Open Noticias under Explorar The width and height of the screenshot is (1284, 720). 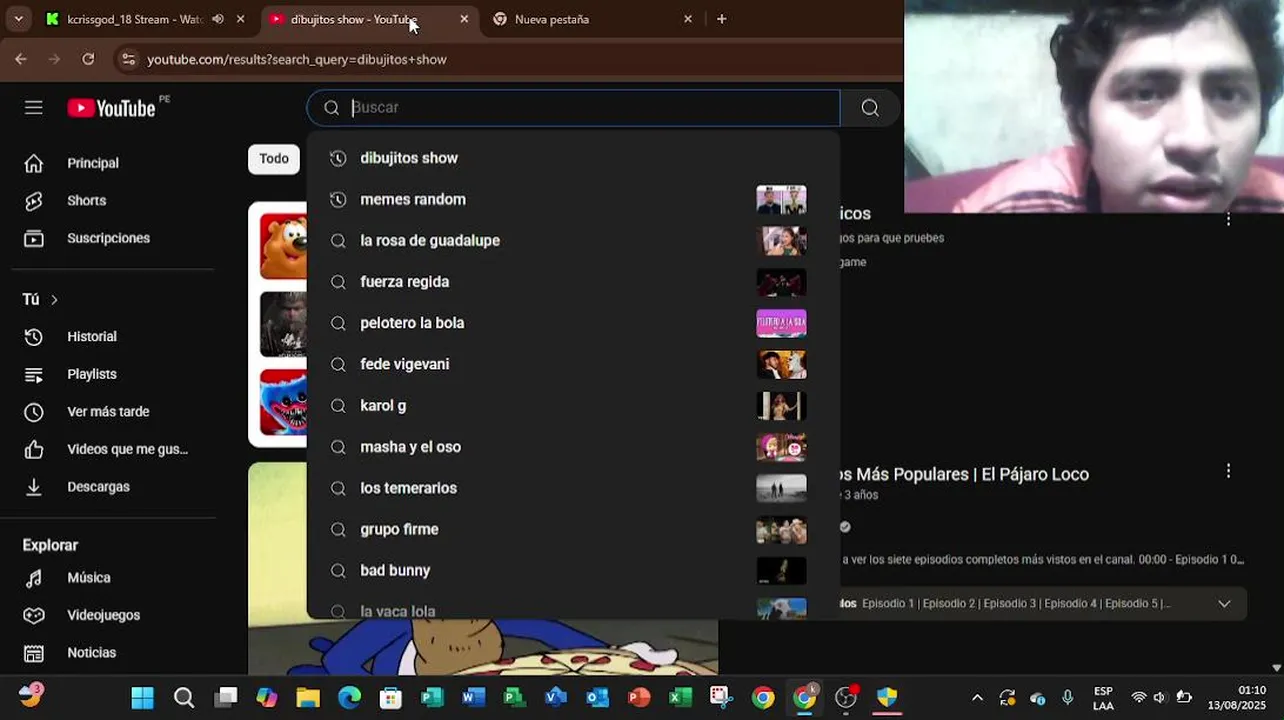(91, 653)
